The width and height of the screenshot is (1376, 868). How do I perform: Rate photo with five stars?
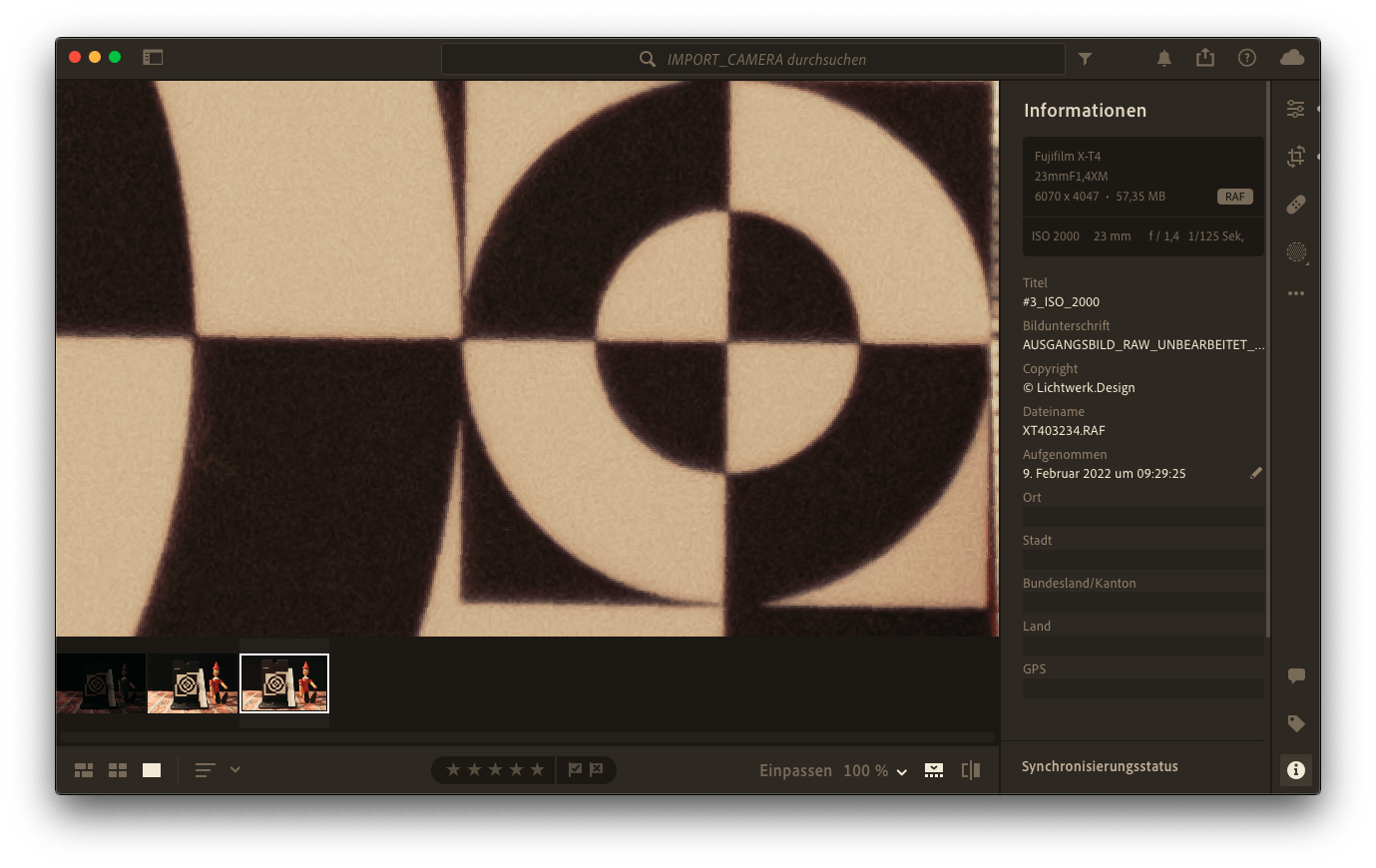[x=537, y=769]
